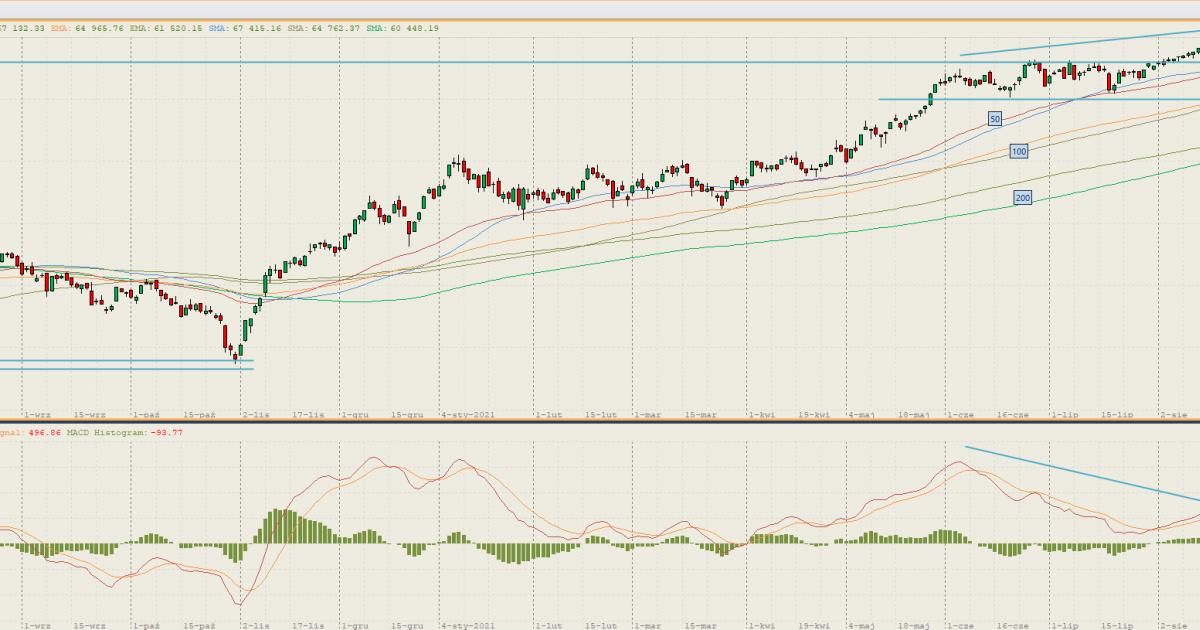This screenshot has width=1200, height=630.
Task: Click the divider between price and MACD panels
Action: click(600, 421)
